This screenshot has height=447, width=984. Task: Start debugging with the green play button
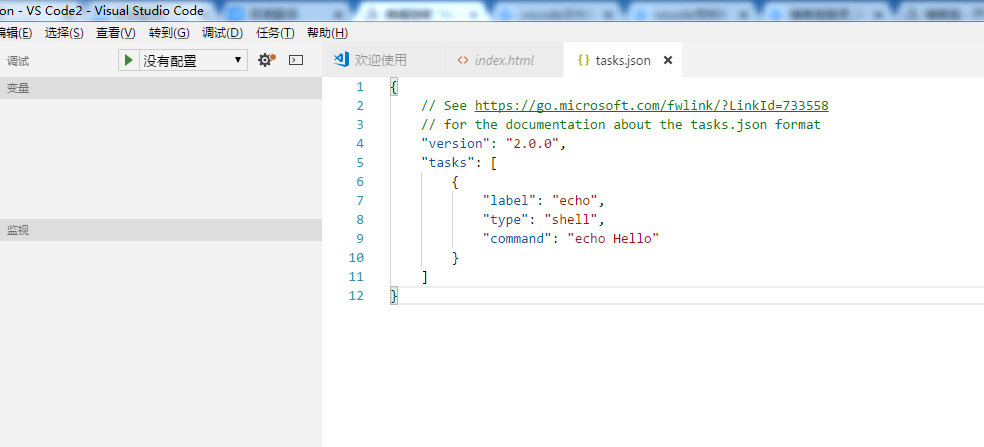tap(129, 60)
